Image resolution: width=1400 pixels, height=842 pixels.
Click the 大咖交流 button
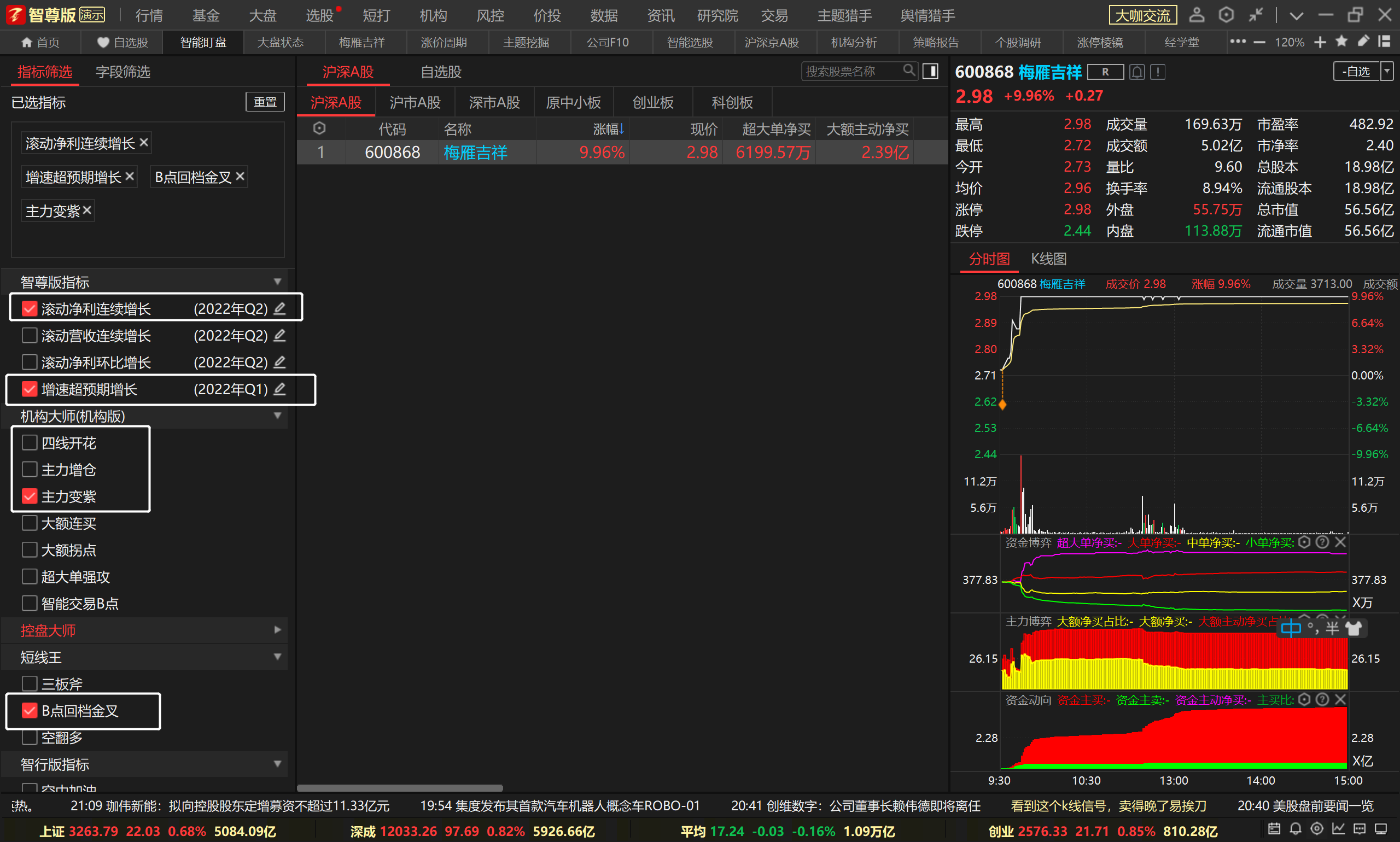coord(1143,15)
